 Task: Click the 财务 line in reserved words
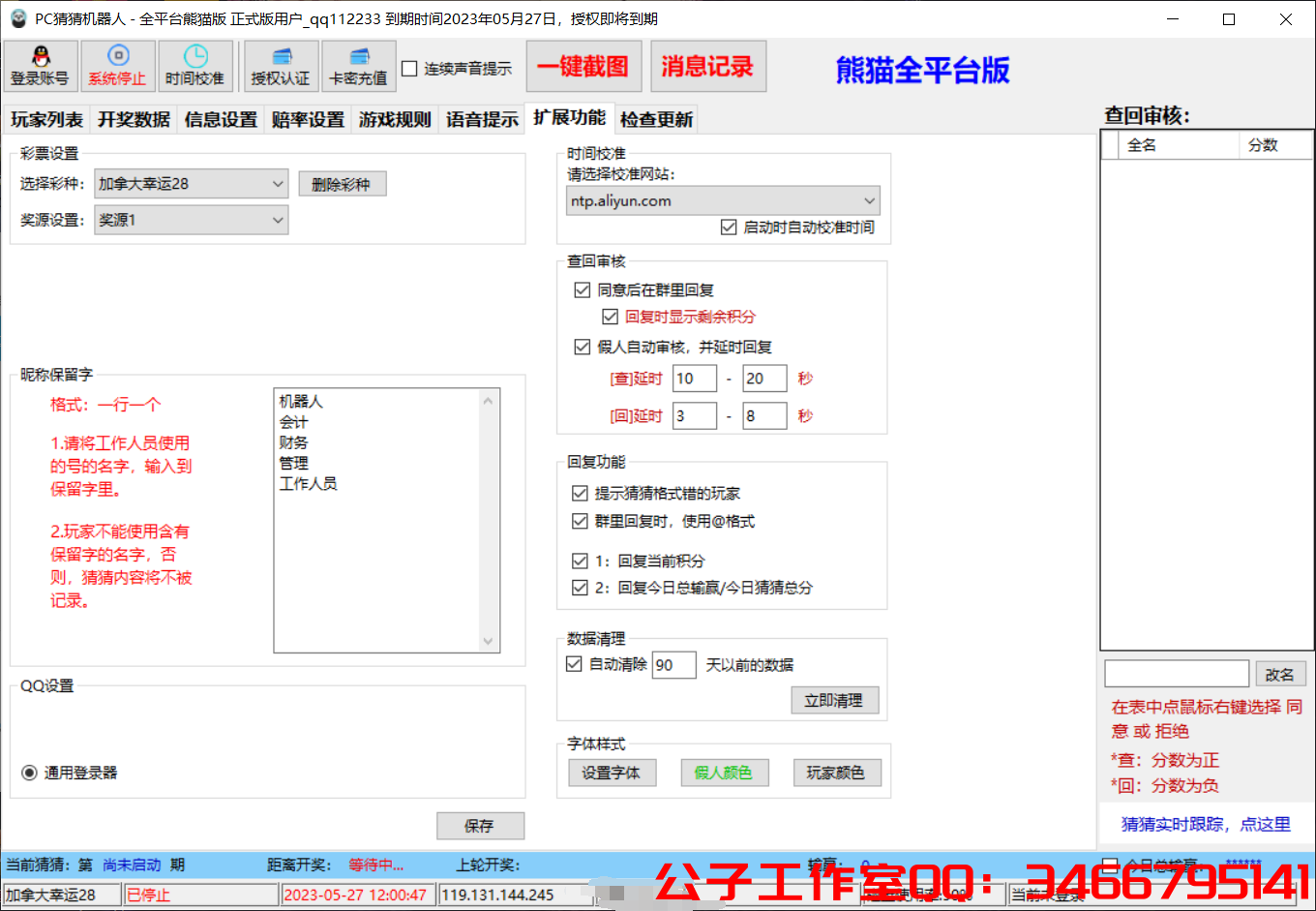pos(293,442)
